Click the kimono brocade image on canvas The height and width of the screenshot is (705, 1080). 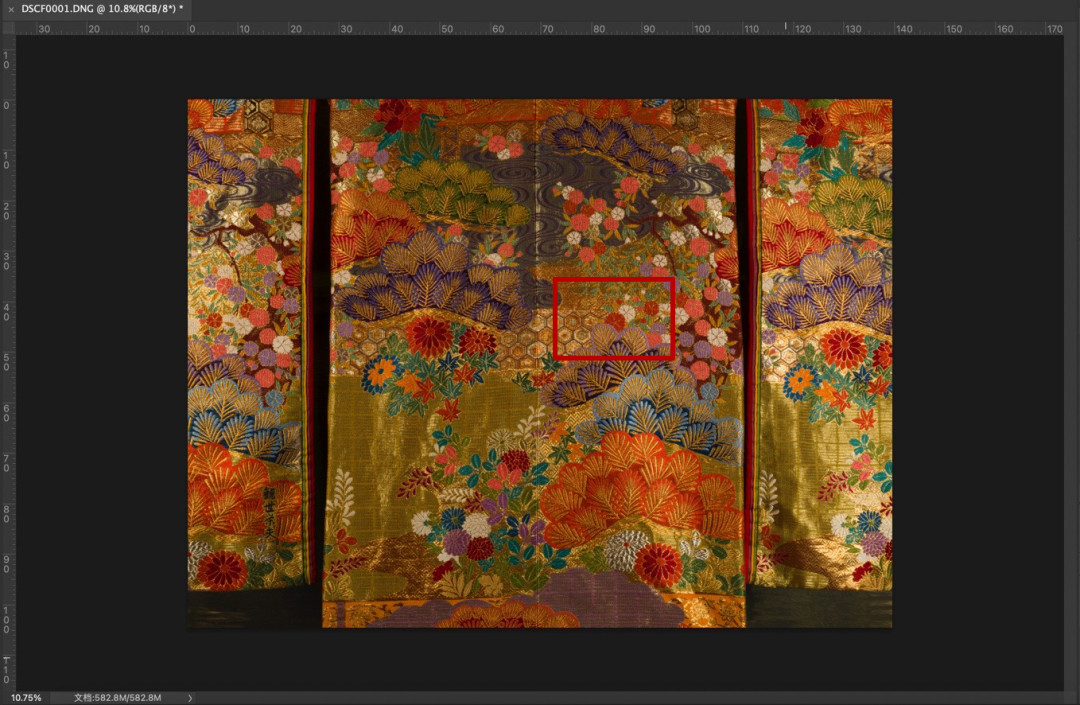pos(539,363)
